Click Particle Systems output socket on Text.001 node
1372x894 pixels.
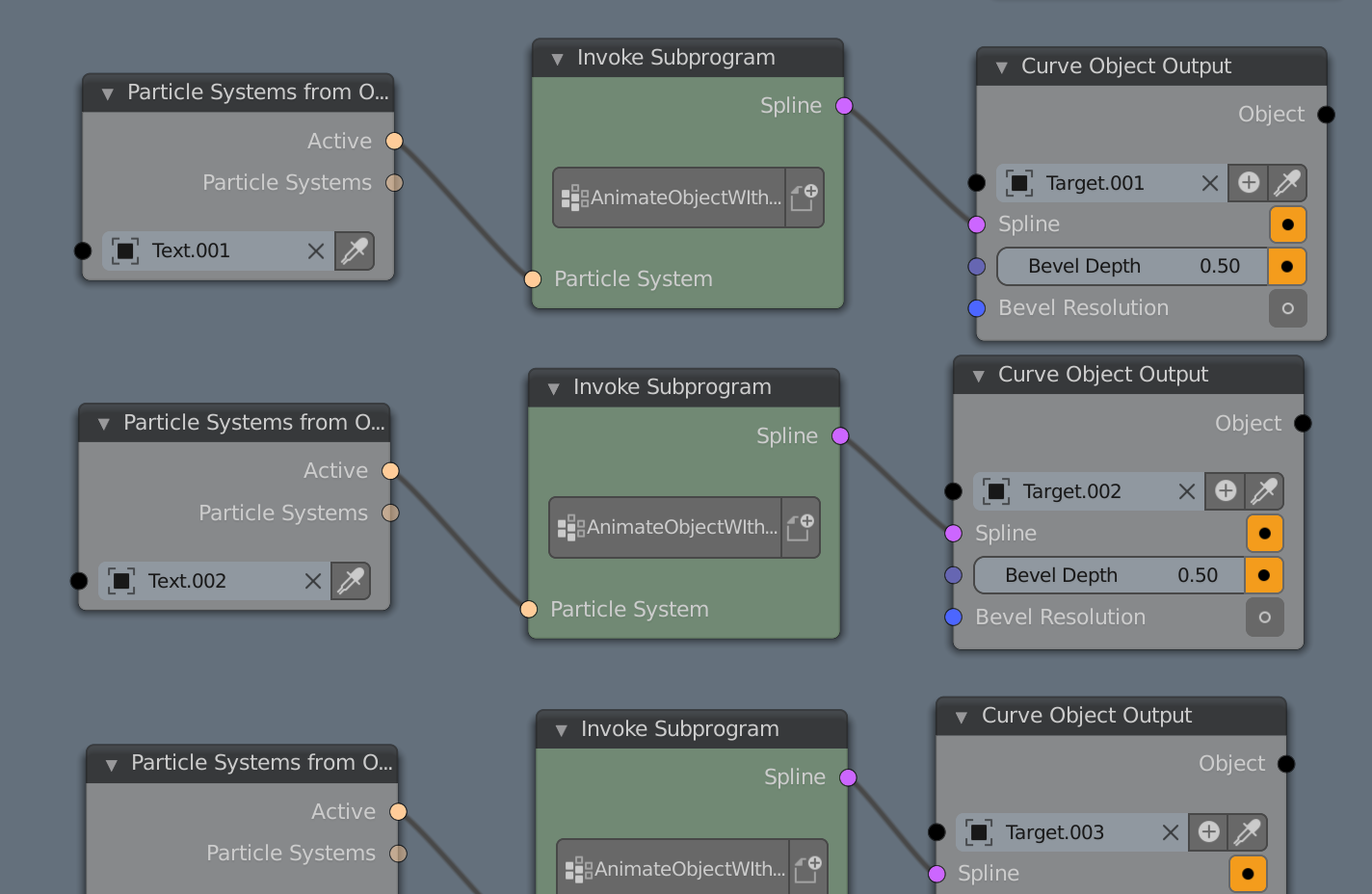click(394, 182)
